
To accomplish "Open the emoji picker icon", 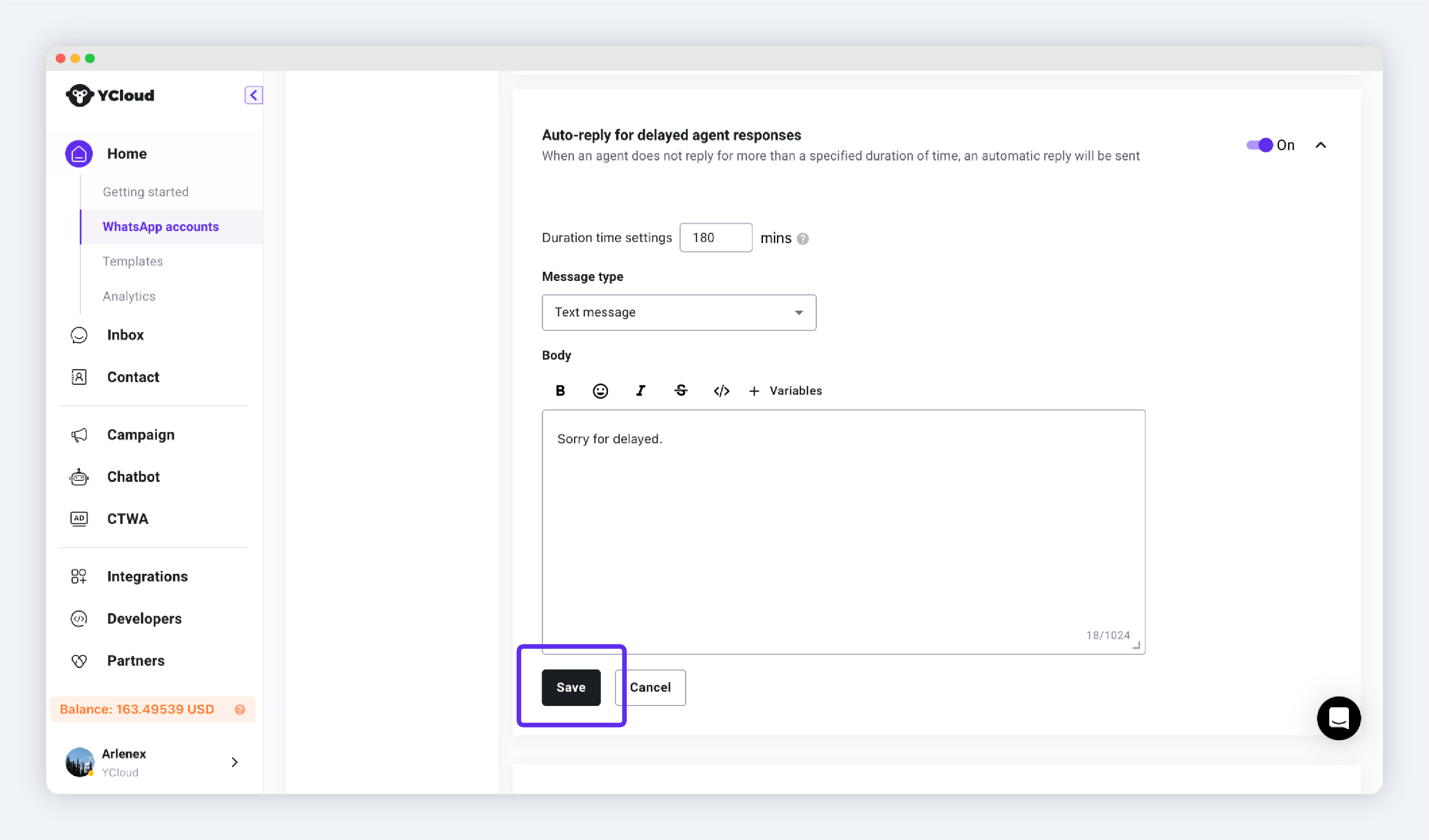I will (x=600, y=390).
